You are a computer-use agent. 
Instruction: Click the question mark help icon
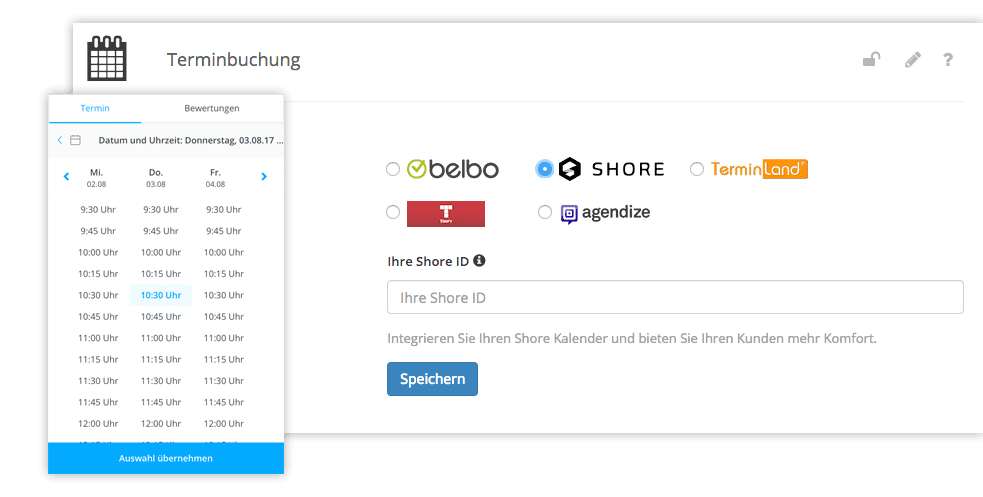coord(948,60)
